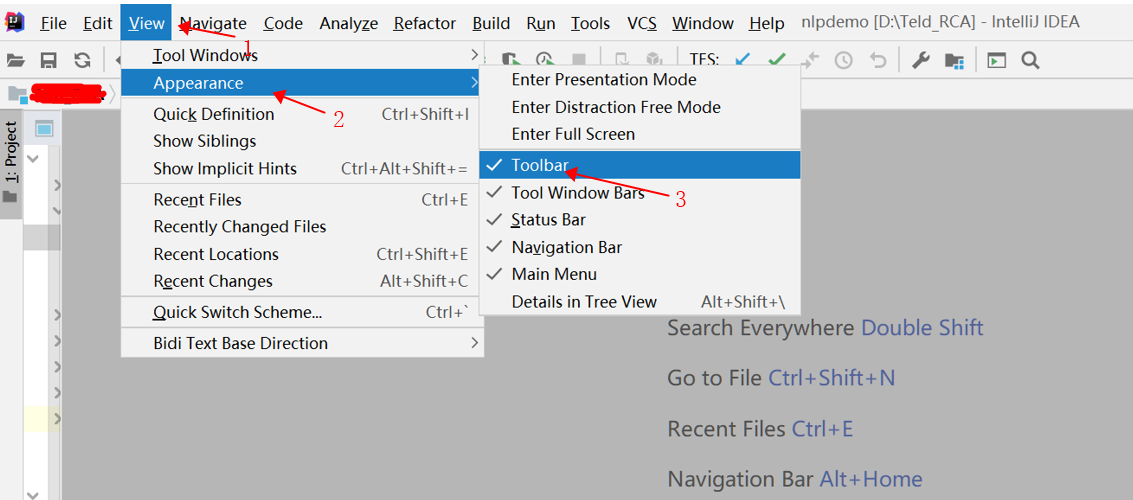Click the Profiler run icon
1133x500 pixels.
pyautogui.click(x=544, y=60)
